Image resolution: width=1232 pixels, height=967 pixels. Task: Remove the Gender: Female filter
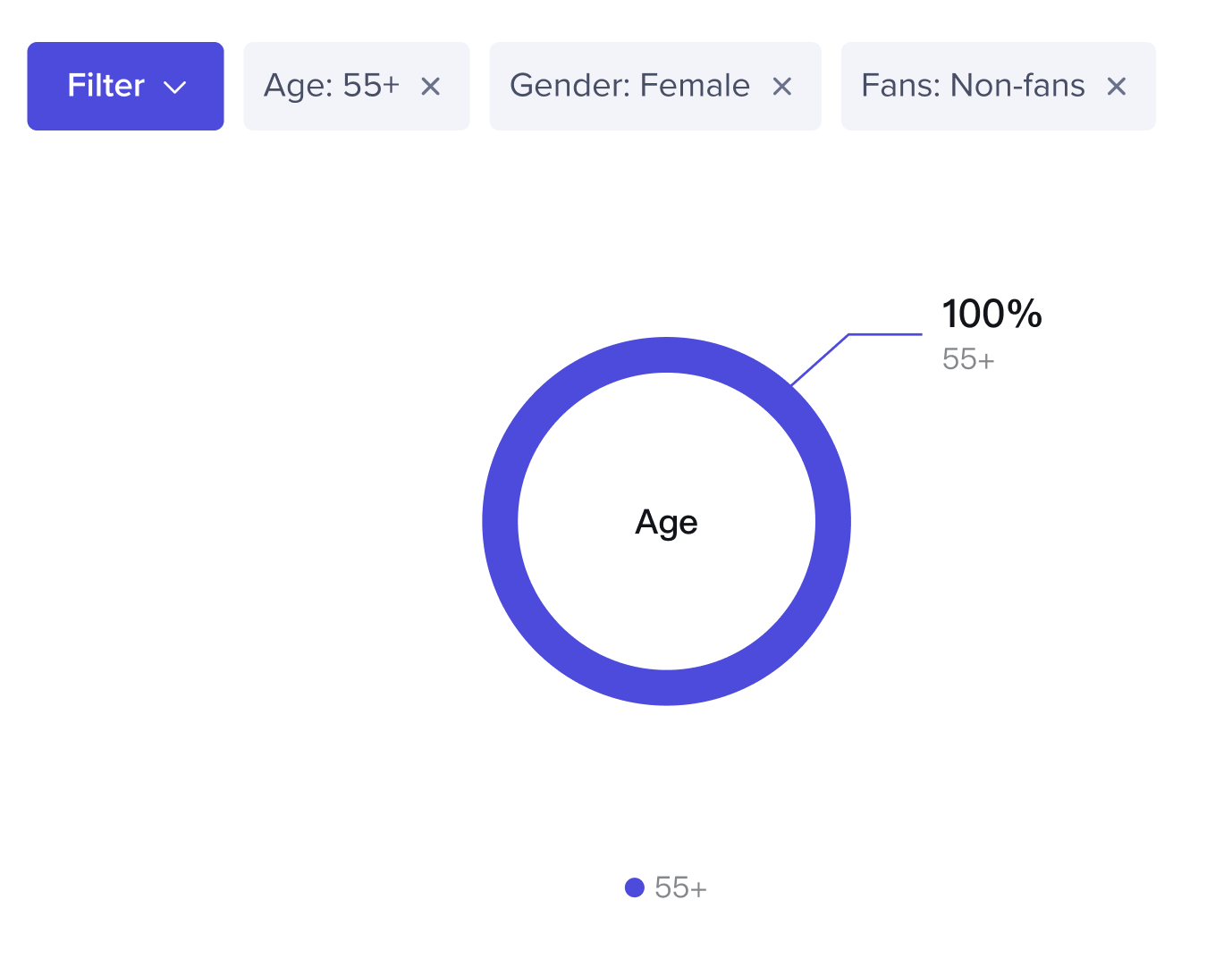click(782, 87)
